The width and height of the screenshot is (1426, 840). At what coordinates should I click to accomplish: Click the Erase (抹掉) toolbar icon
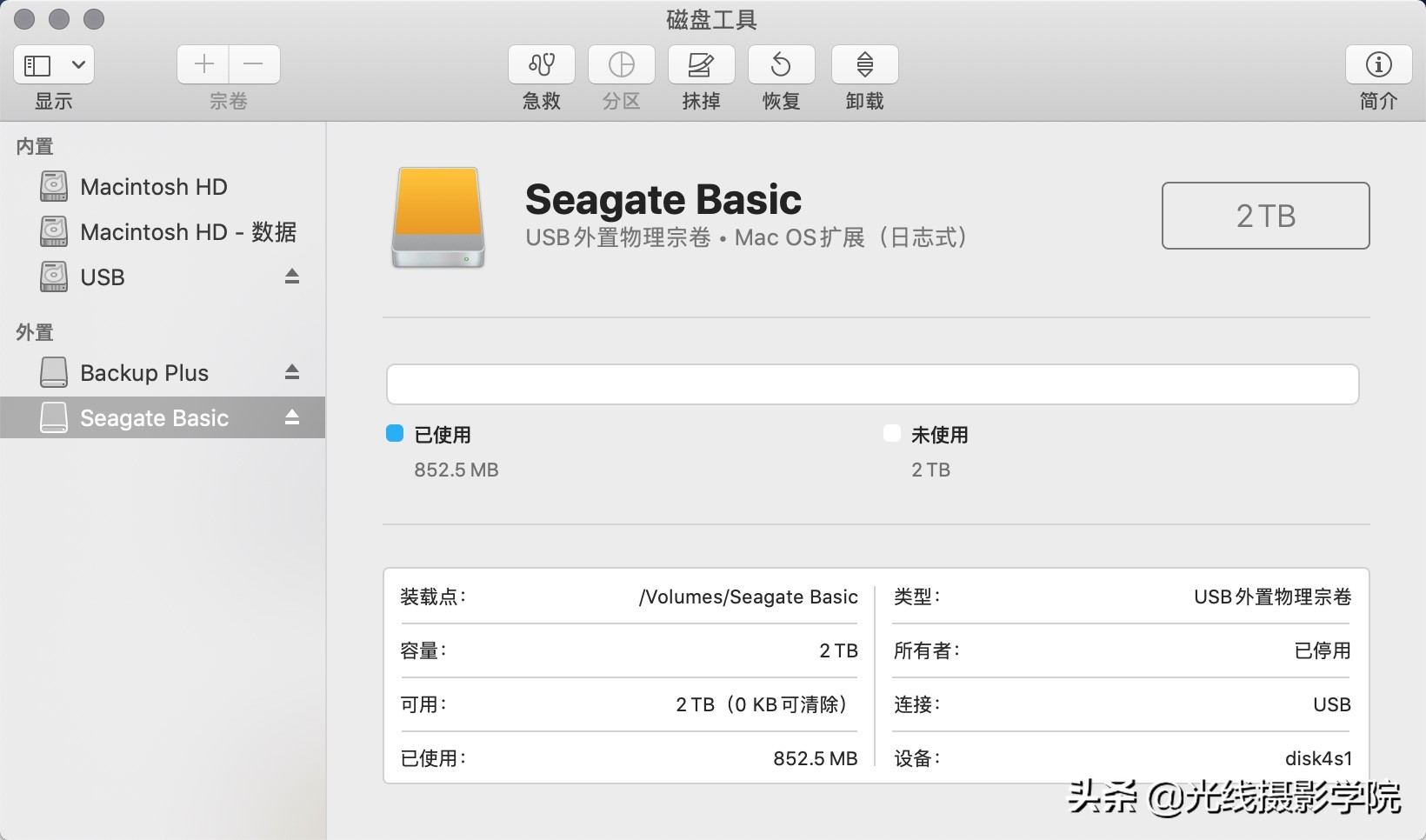[x=701, y=65]
